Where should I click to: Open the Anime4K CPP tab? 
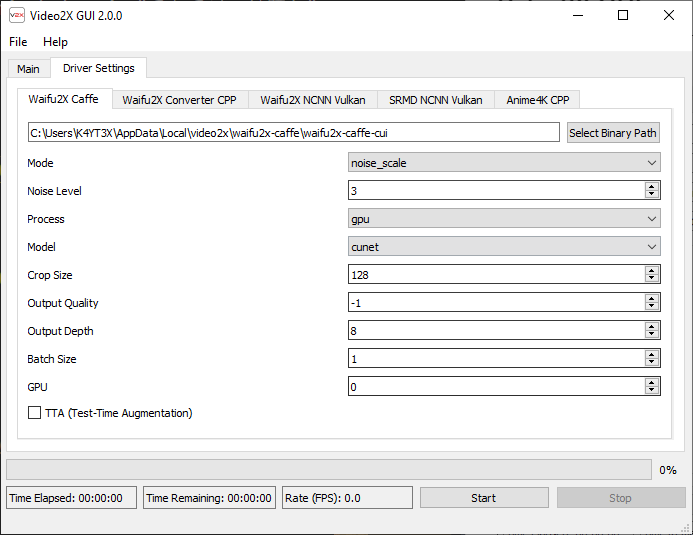tap(537, 100)
